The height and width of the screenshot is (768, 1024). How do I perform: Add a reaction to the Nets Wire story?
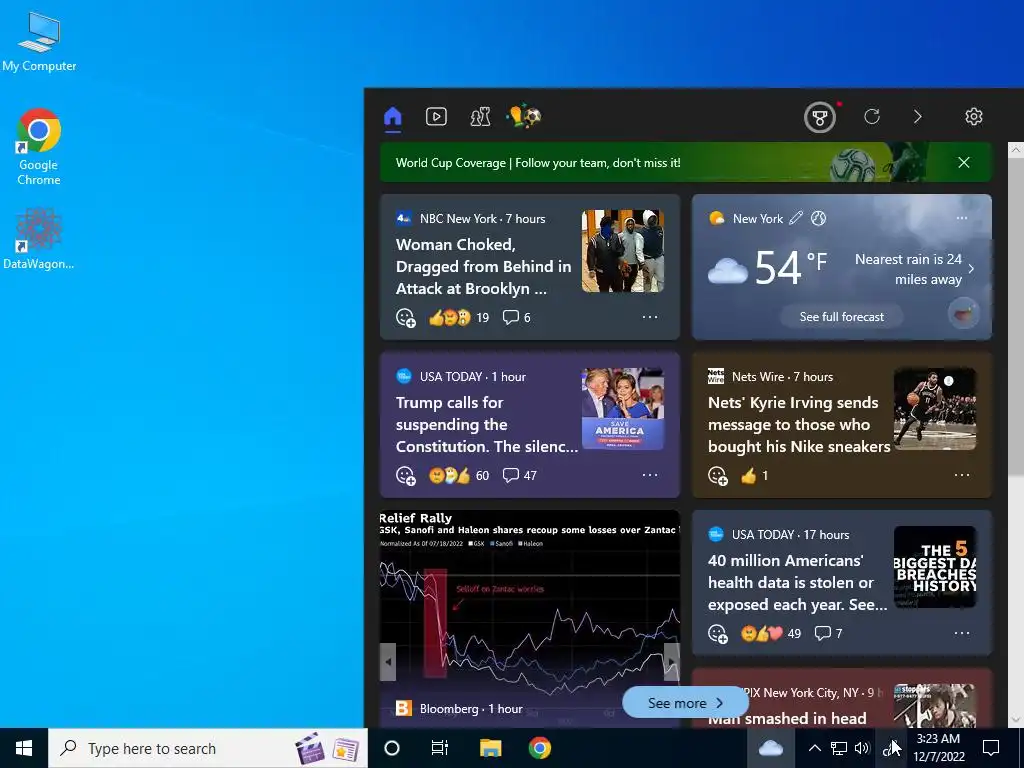[x=718, y=475]
